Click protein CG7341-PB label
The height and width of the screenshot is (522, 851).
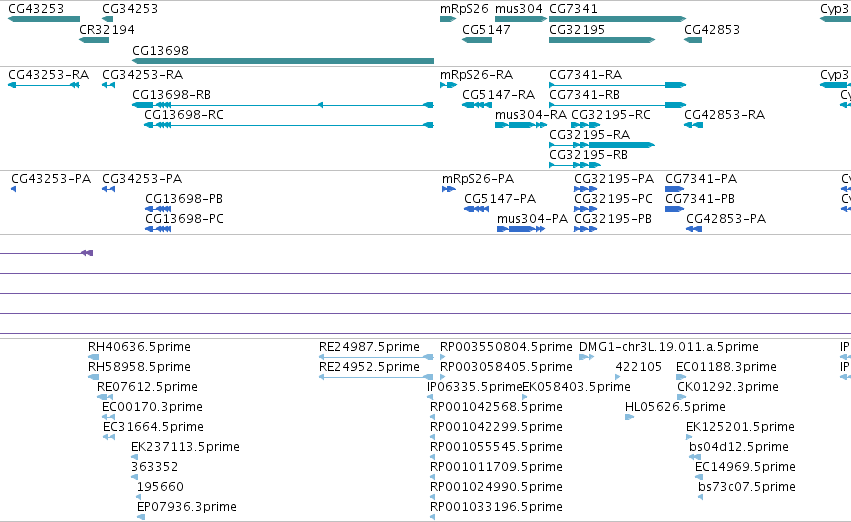click(700, 199)
